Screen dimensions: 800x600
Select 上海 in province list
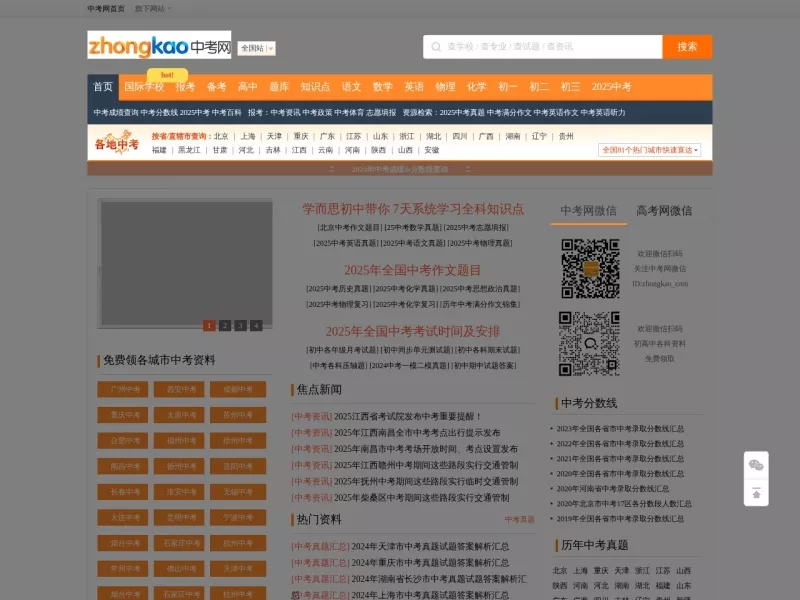pos(248,136)
